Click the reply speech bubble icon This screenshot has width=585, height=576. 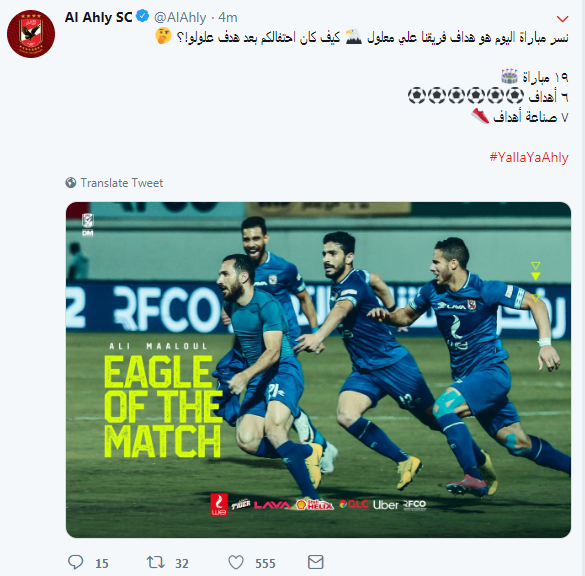pyautogui.click(x=76, y=562)
